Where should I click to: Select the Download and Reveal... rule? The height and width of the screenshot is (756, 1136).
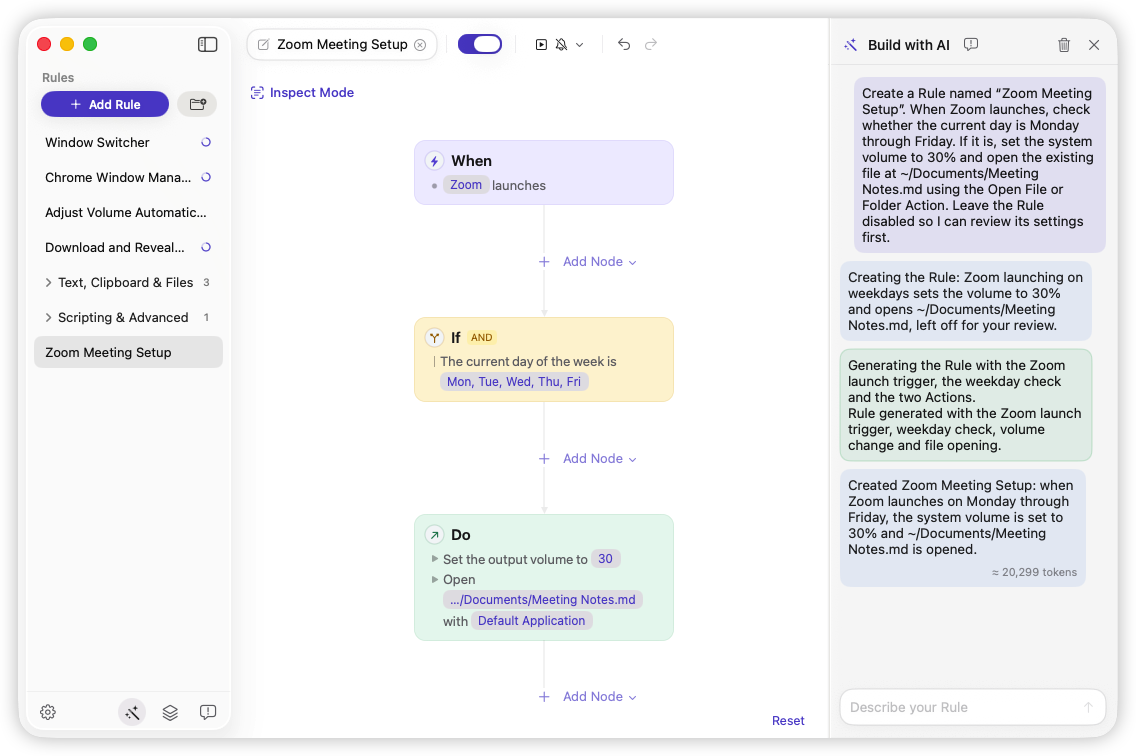[x=114, y=248]
